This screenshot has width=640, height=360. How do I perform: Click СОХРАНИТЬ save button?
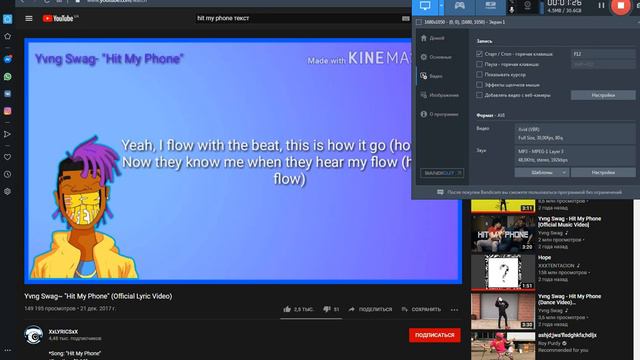click(x=421, y=309)
